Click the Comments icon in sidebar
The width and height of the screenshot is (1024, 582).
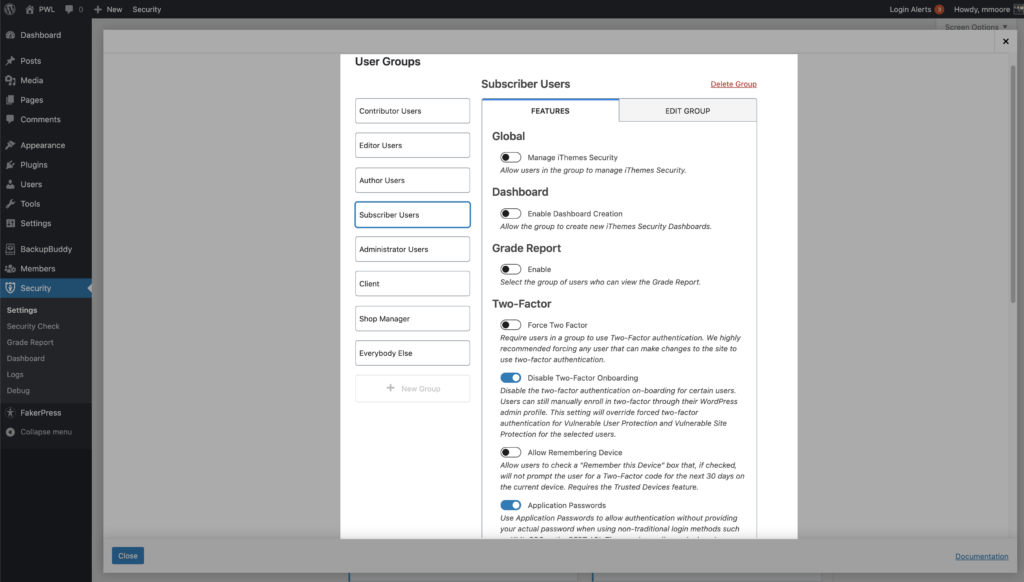(10, 120)
